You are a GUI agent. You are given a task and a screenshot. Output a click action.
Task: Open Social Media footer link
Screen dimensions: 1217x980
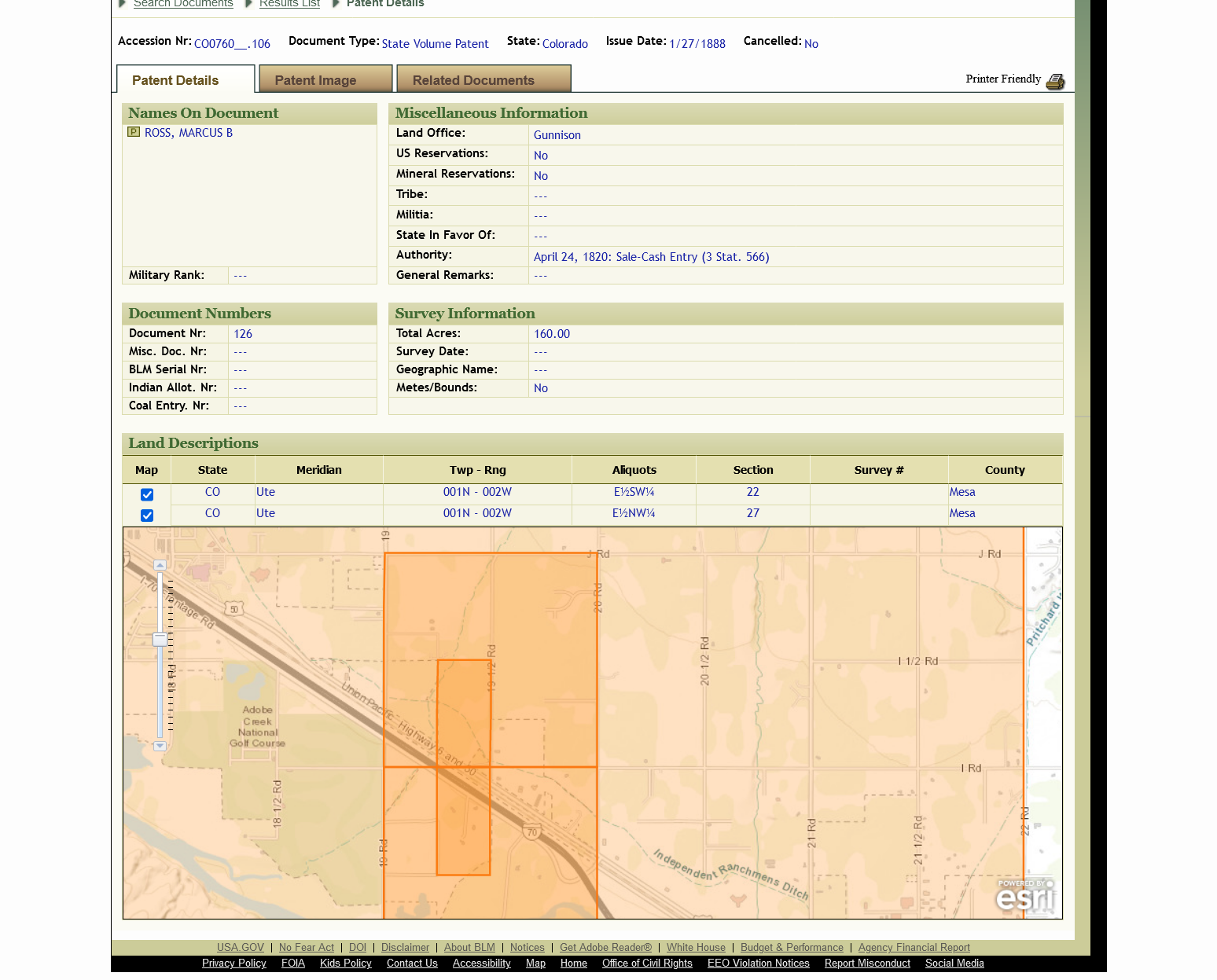(x=954, y=963)
